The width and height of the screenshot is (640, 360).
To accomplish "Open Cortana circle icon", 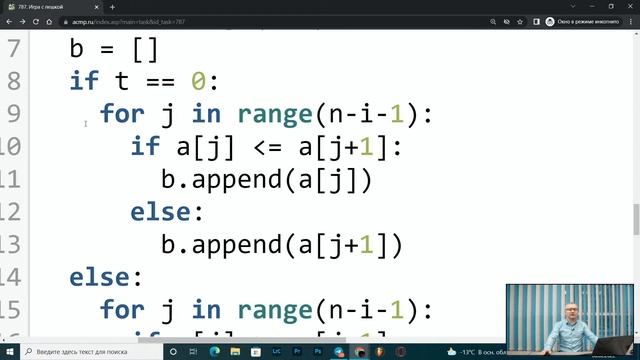I will (173, 351).
